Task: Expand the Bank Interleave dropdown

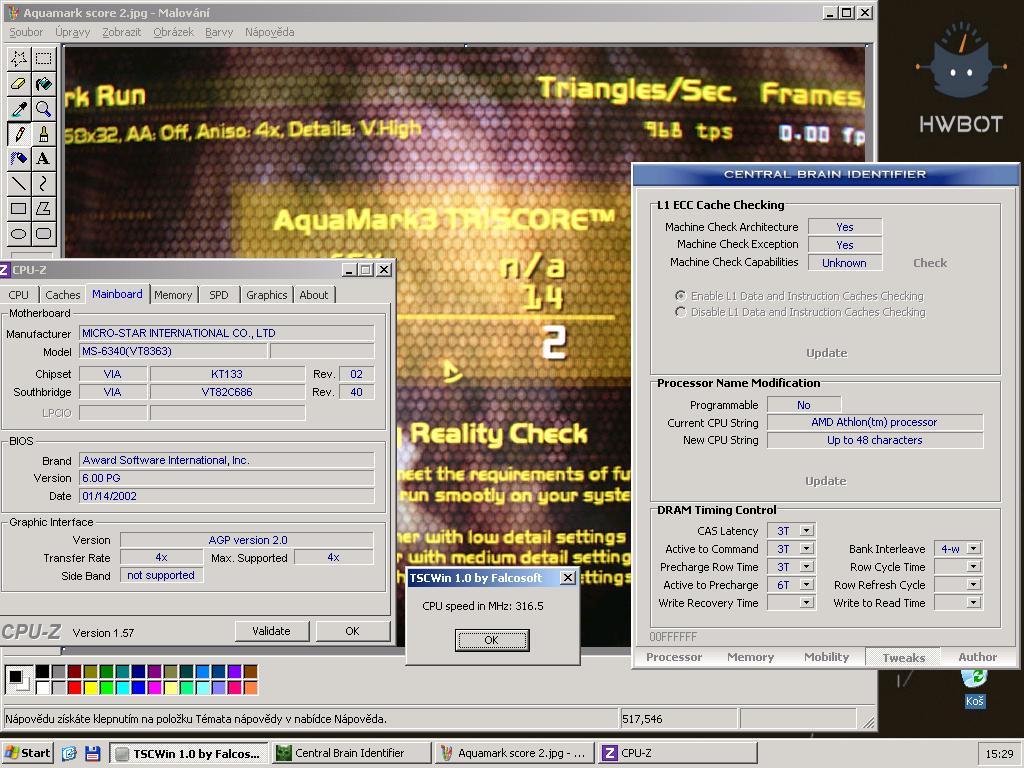Action: [x=974, y=549]
